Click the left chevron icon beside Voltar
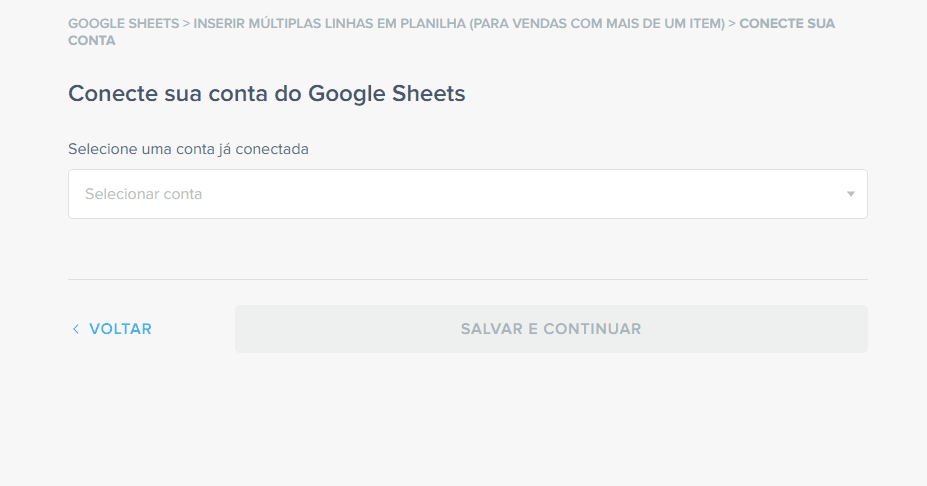The width and height of the screenshot is (927, 486). tap(75, 329)
